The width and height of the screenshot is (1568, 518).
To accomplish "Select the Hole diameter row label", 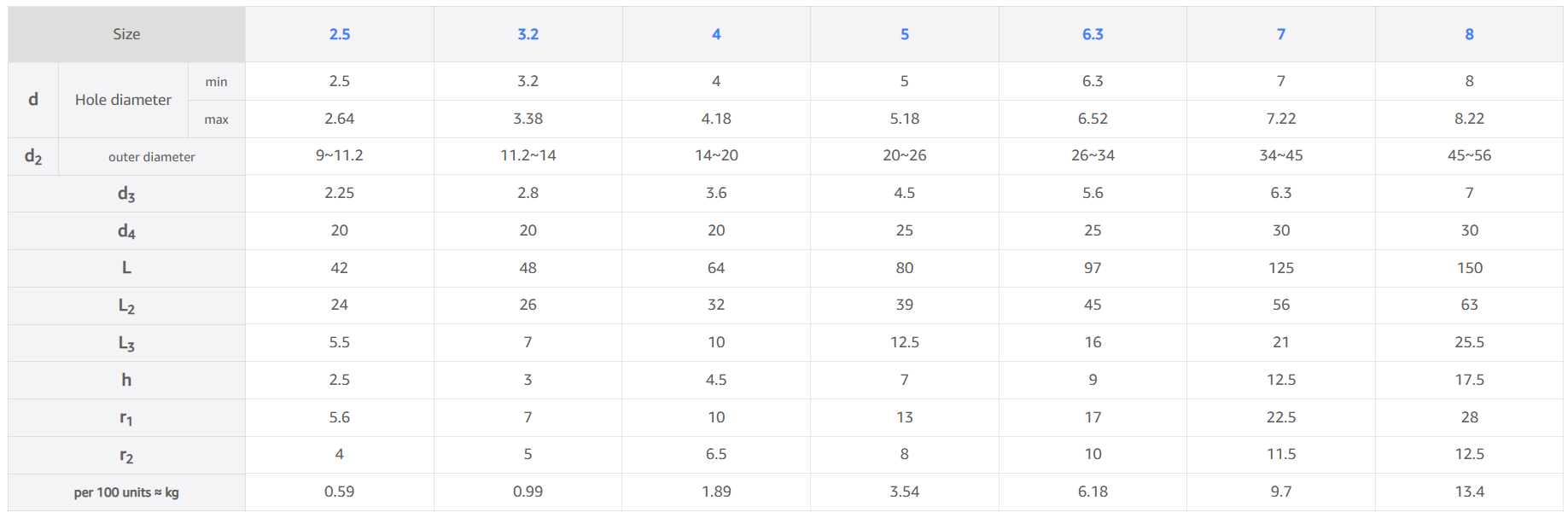I will click(x=123, y=100).
